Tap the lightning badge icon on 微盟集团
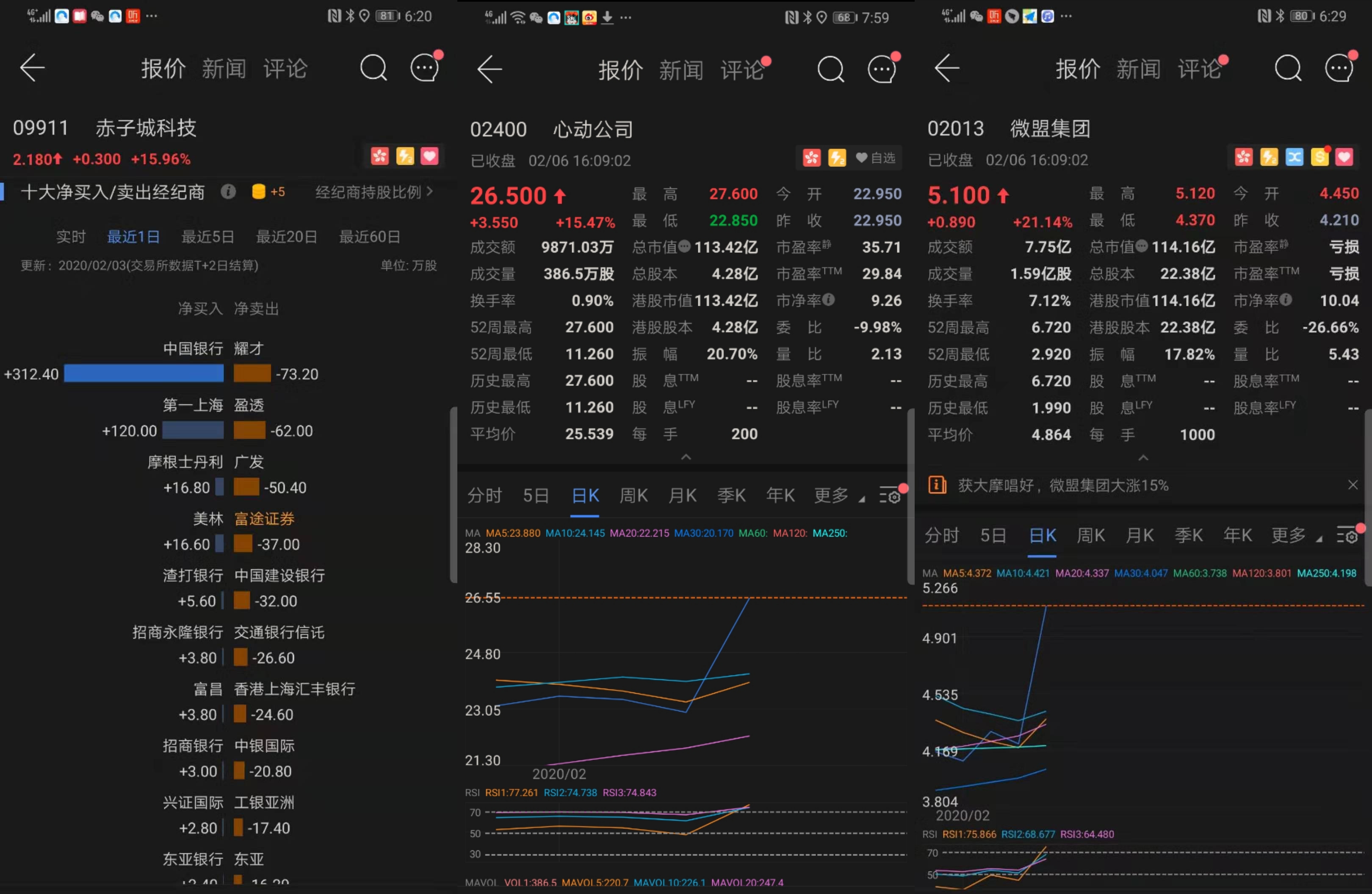The height and width of the screenshot is (894, 1372). 1269,157
